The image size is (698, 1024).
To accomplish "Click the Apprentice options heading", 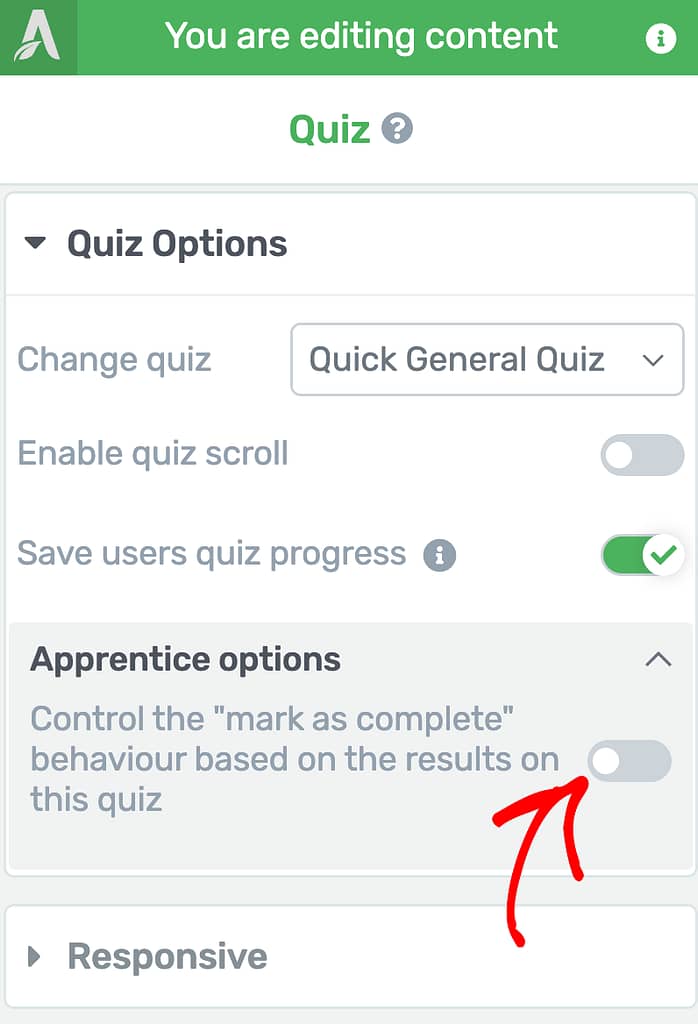I will click(x=186, y=660).
